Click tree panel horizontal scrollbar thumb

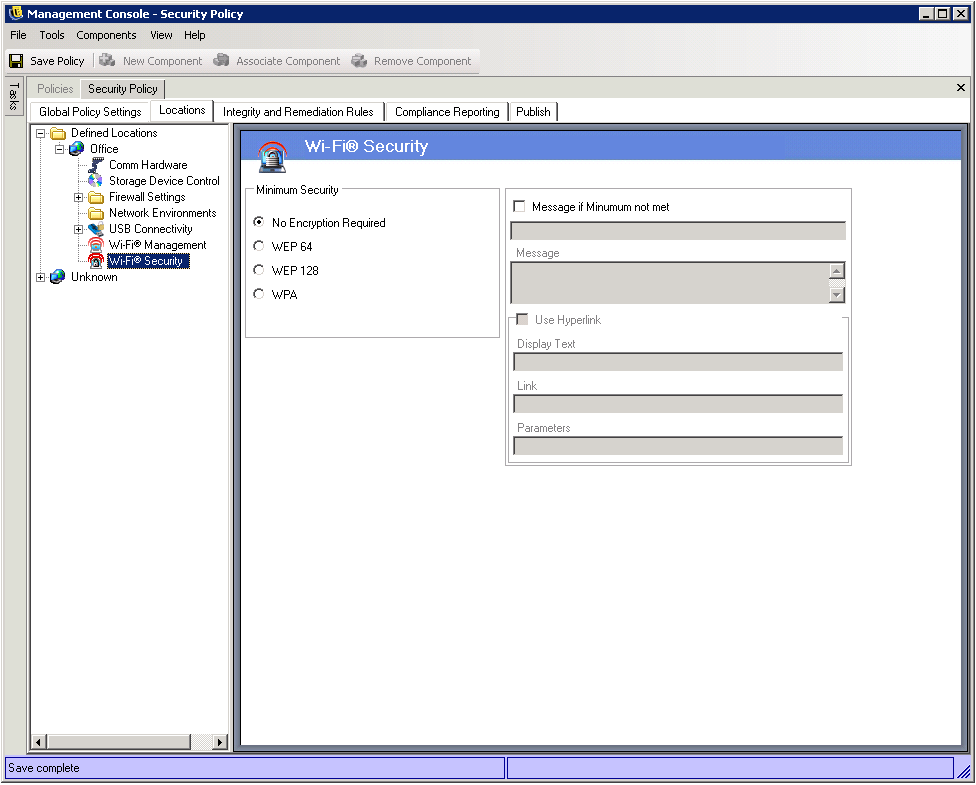(x=119, y=741)
